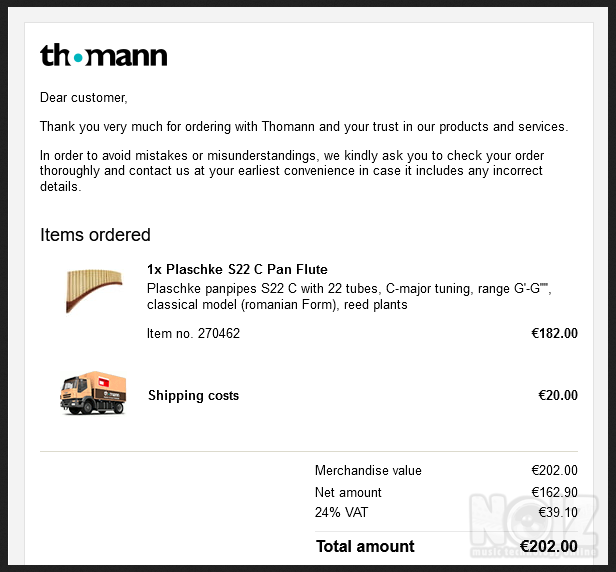Click the panpipes product description text

(349, 297)
